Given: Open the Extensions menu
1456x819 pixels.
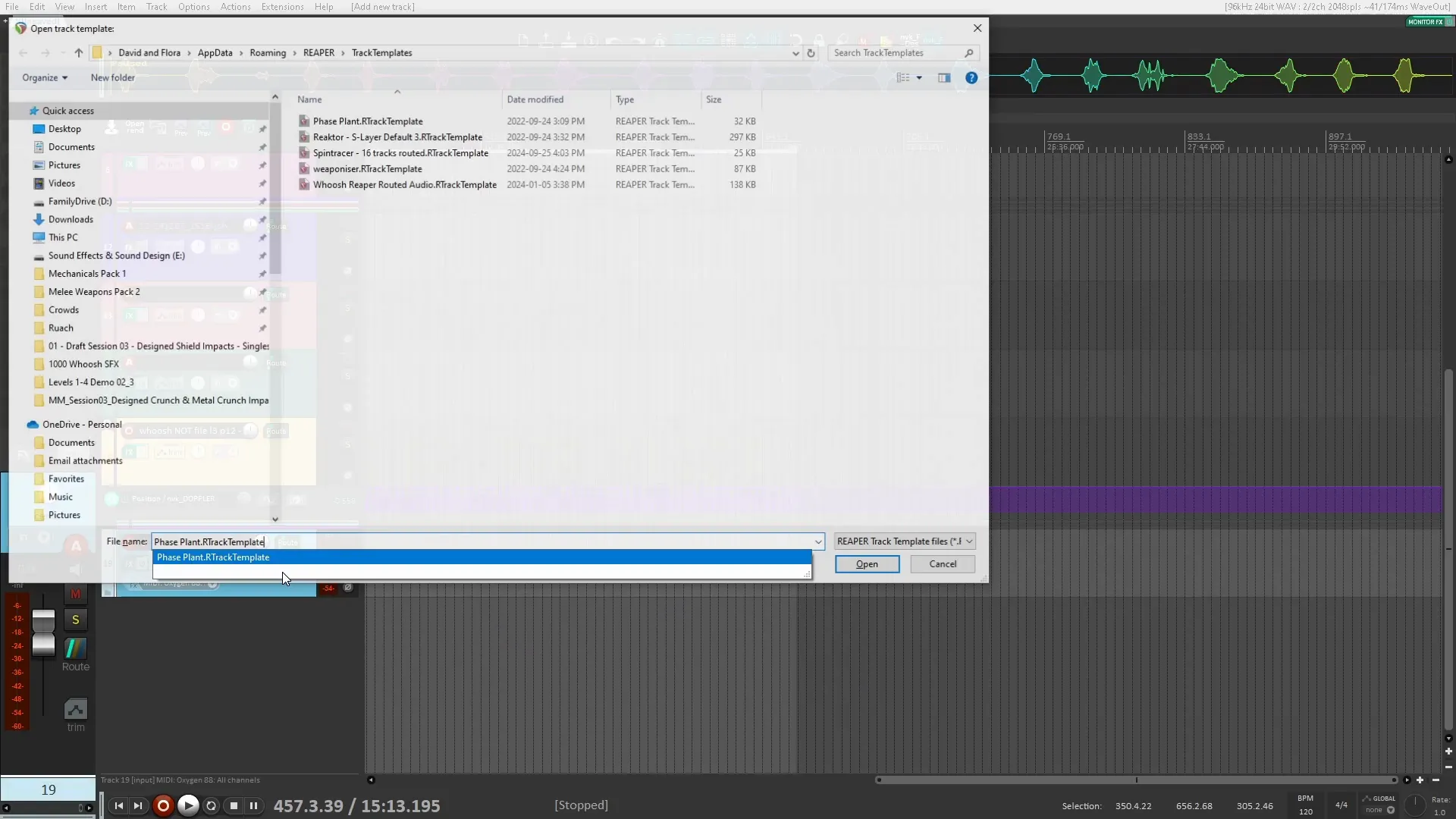Looking at the screenshot, I should [282, 7].
